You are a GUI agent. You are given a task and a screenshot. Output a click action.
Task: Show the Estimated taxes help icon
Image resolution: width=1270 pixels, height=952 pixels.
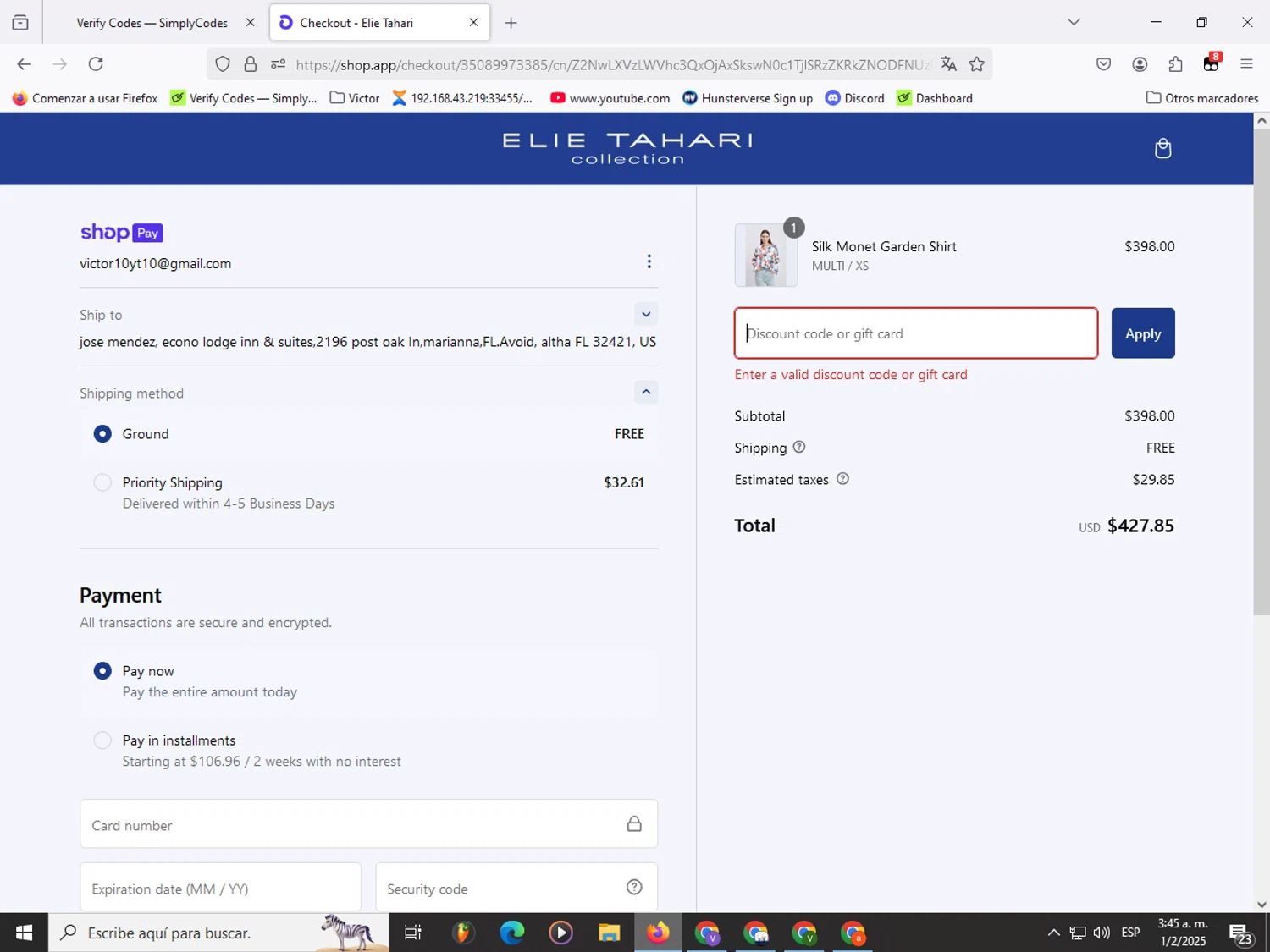point(842,479)
